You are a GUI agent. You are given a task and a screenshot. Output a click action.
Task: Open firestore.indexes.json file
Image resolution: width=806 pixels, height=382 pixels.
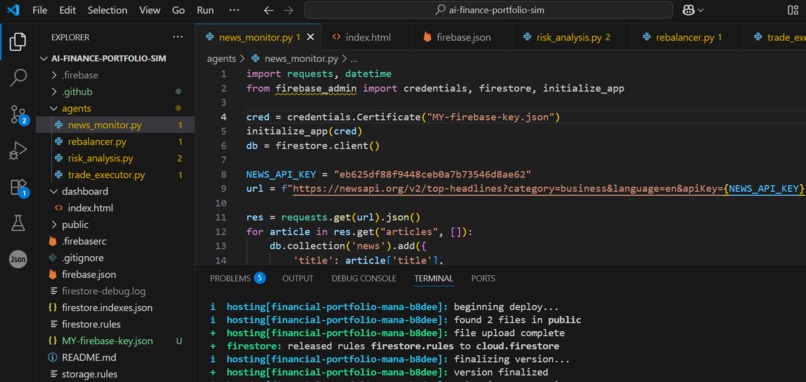coord(107,307)
